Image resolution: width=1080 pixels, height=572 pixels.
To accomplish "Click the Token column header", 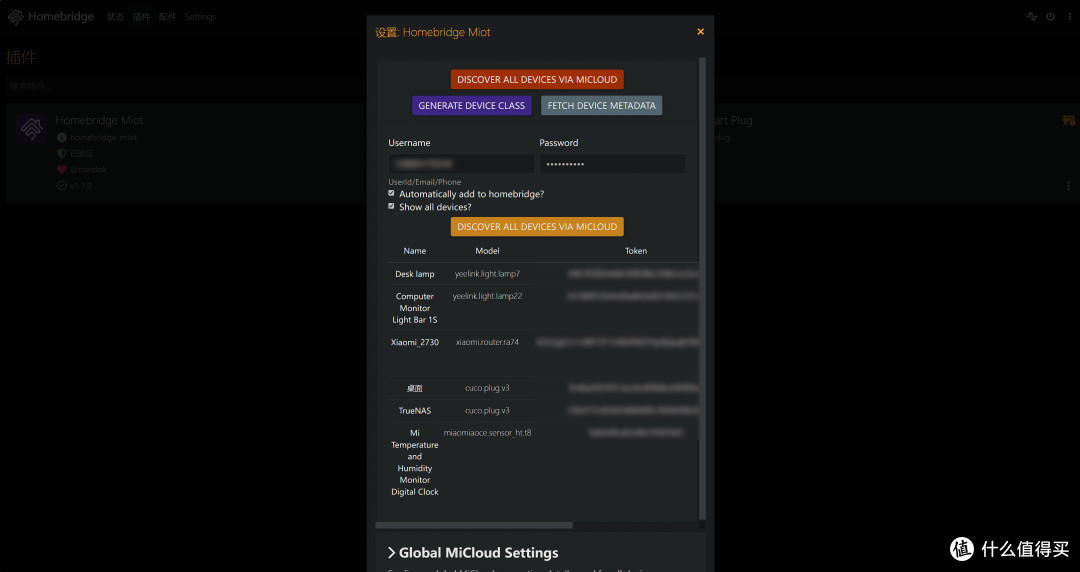I will click(x=636, y=251).
